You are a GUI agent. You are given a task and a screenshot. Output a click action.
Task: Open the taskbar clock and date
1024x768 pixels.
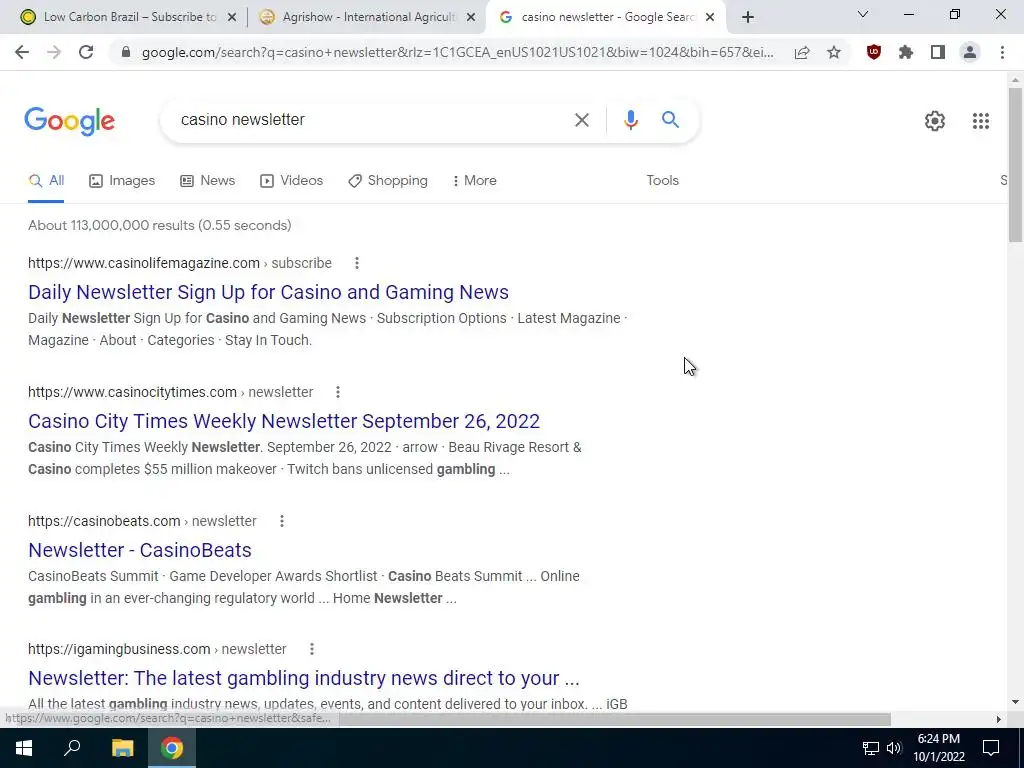938,748
